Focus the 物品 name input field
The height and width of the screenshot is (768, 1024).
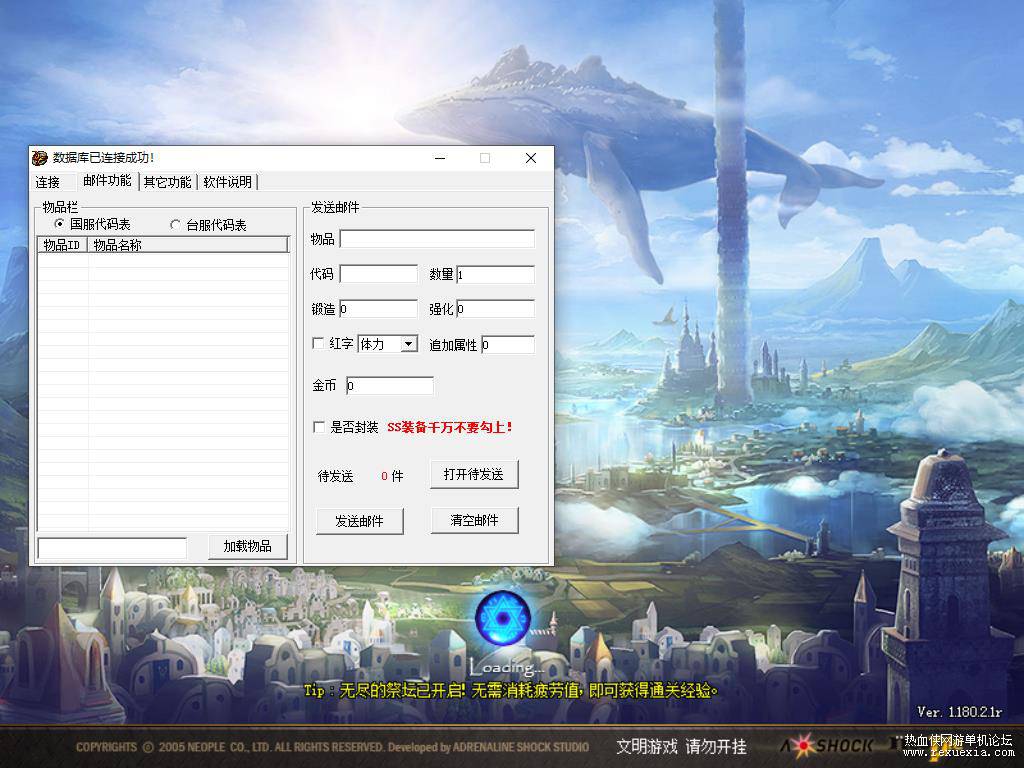(x=437, y=239)
